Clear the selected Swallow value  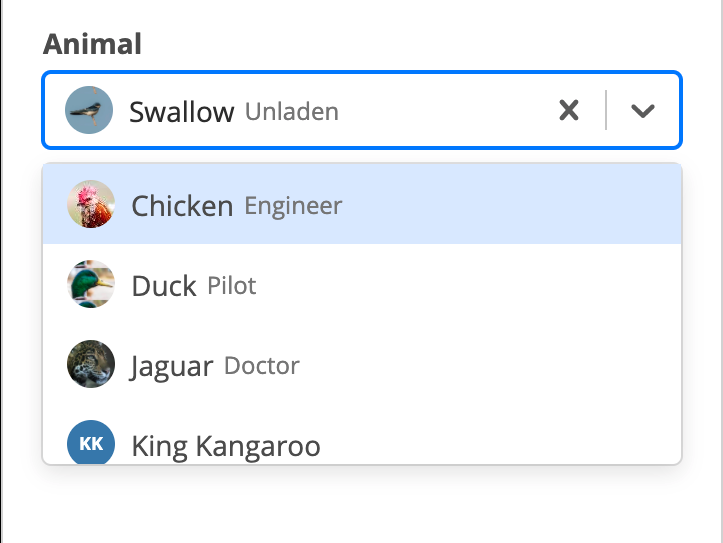[x=568, y=110]
